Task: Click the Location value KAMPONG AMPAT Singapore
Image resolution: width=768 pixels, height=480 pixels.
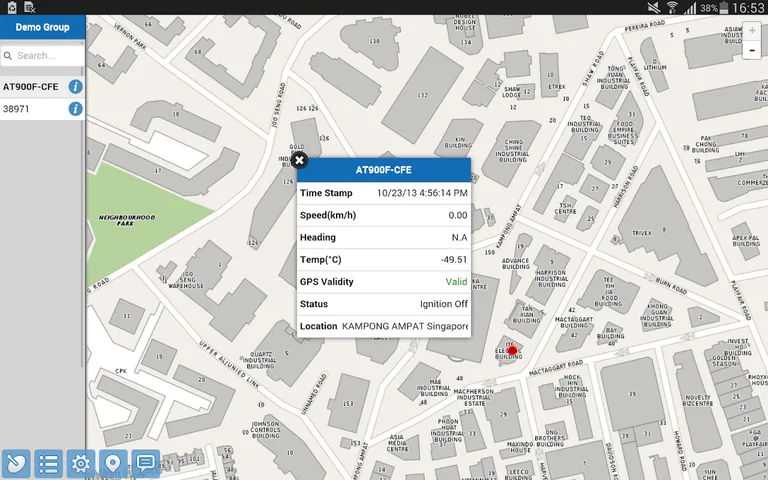Action: coord(405,326)
